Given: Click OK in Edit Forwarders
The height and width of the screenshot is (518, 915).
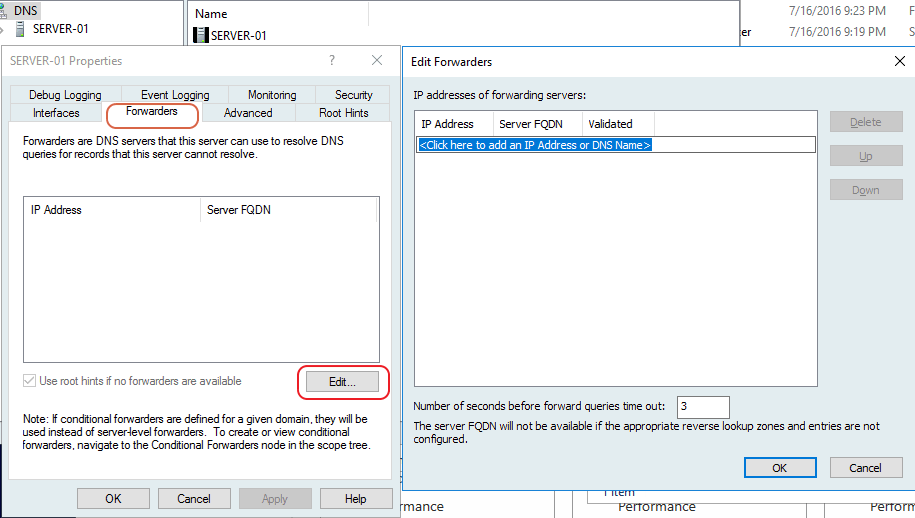Looking at the screenshot, I should coord(780,468).
